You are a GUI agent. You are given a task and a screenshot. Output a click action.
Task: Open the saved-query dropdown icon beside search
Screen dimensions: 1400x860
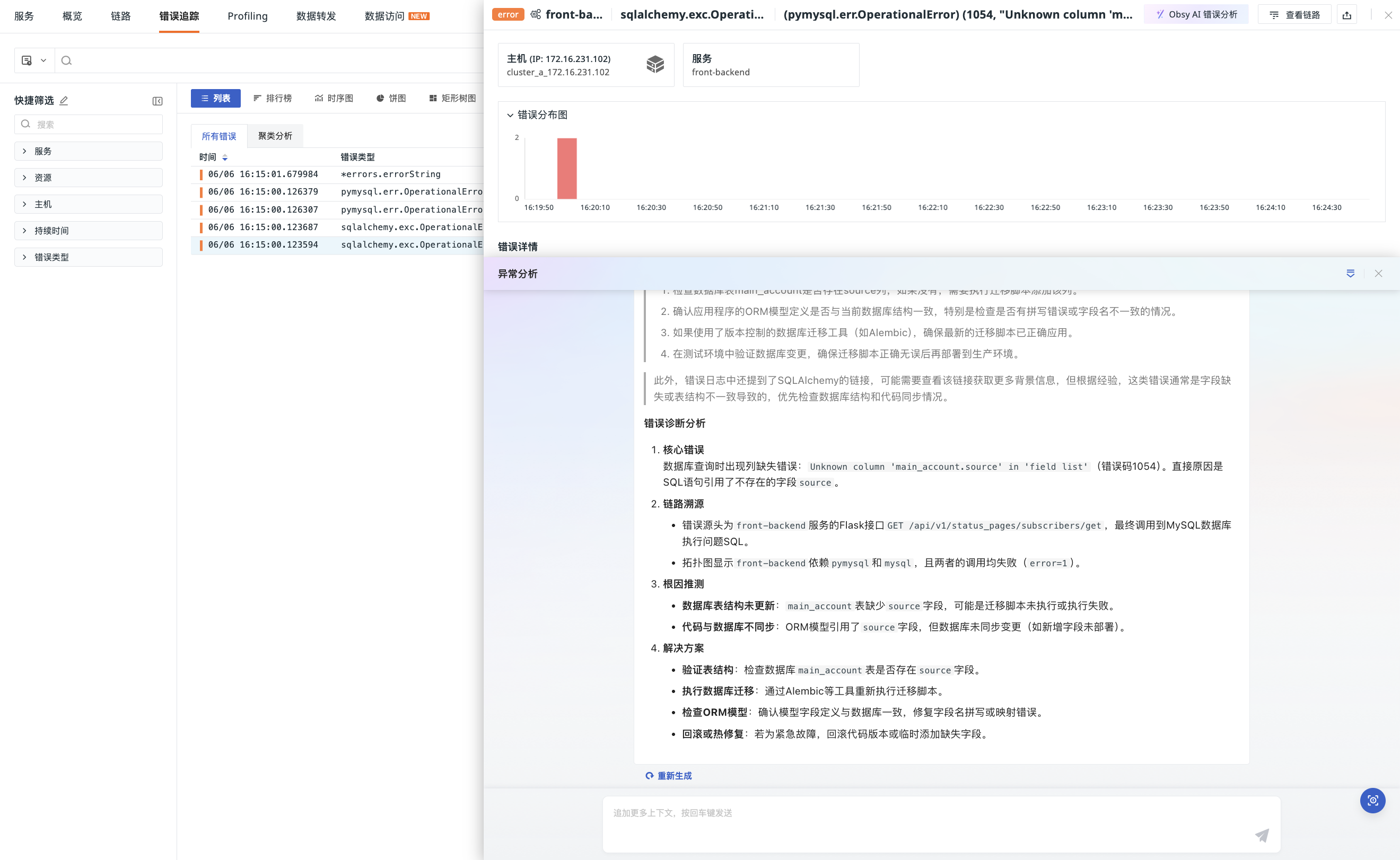point(34,60)
